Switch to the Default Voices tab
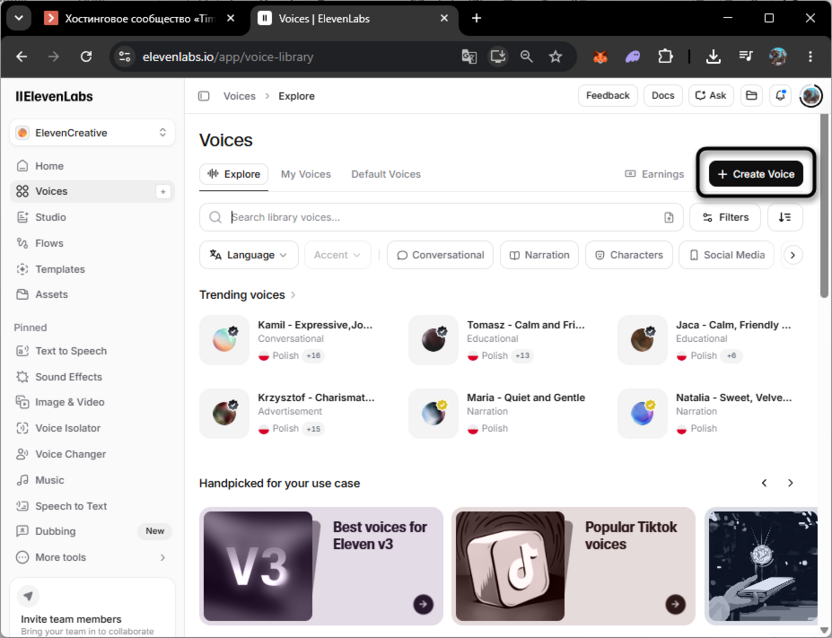 pyautogui.click(x=386, y=174)
